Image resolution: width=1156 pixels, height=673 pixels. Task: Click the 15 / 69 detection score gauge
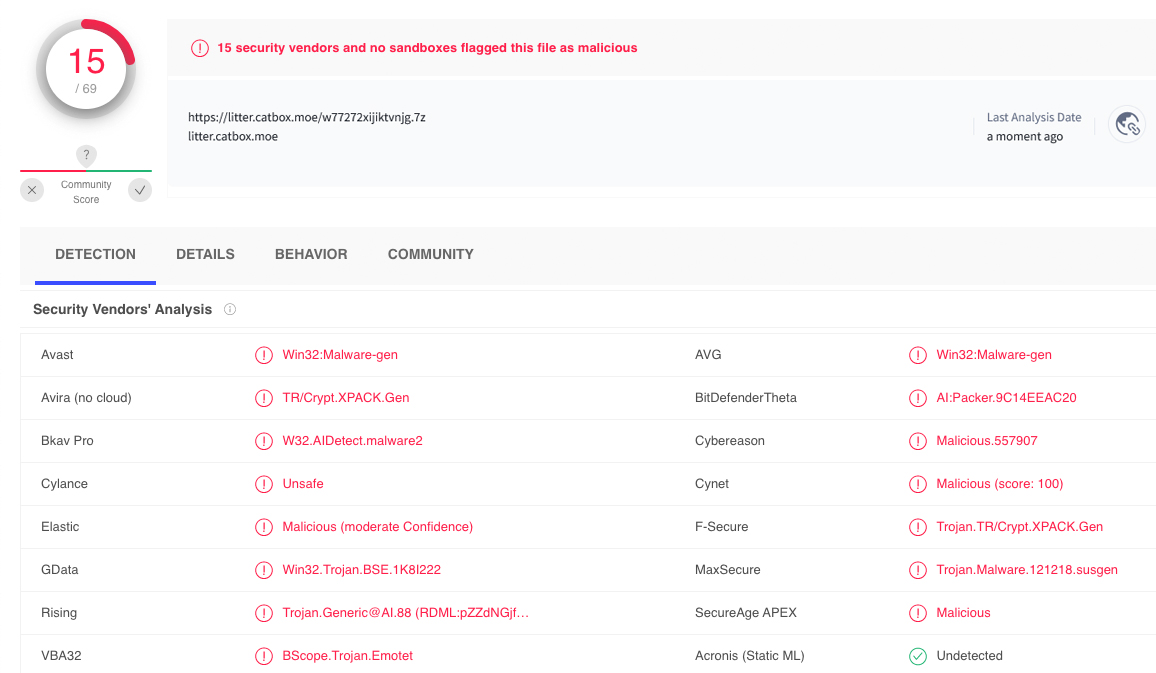86,69
